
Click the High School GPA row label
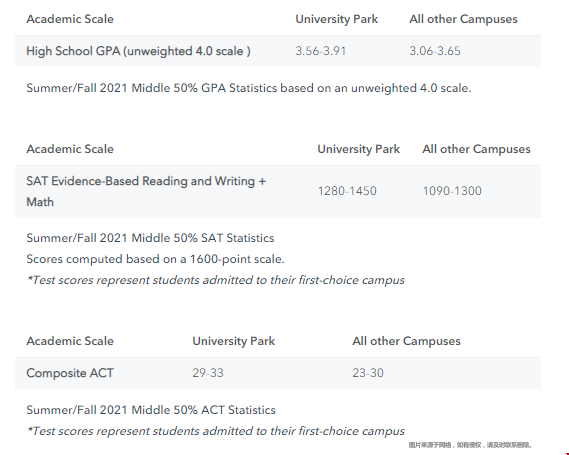tap(138, 51)
